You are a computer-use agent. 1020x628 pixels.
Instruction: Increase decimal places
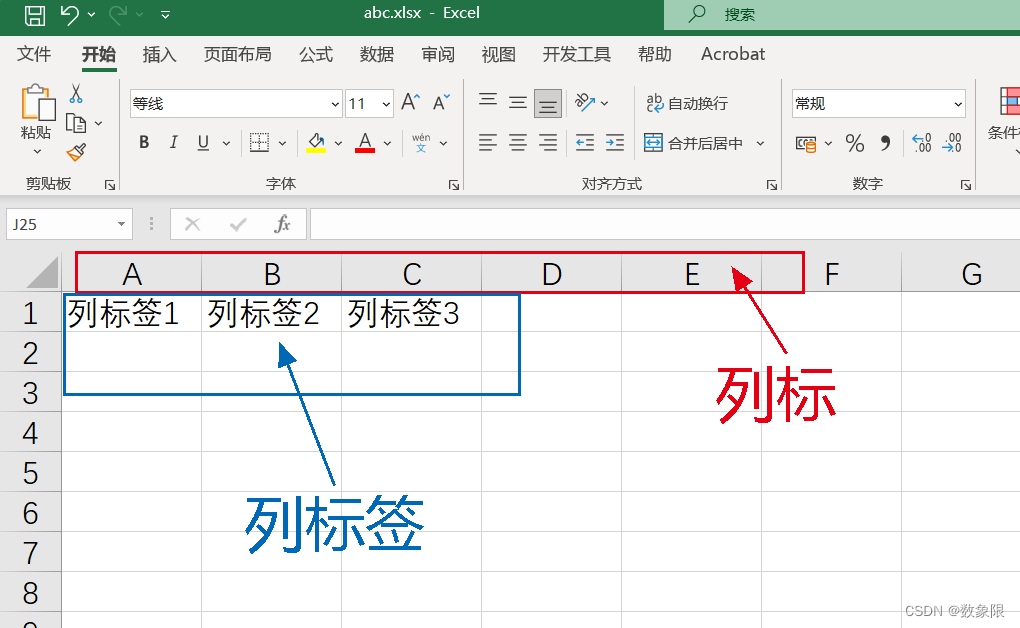[x=921, y=143]
